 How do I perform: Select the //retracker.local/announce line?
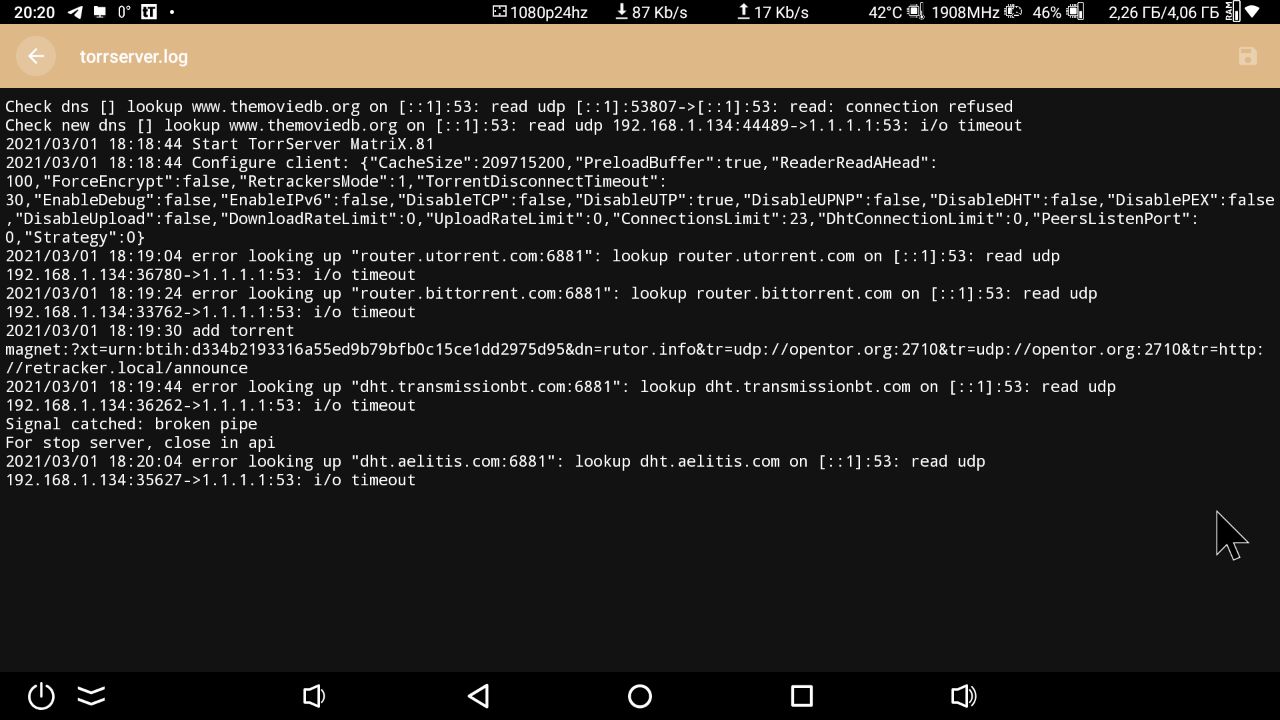(127, 368)
